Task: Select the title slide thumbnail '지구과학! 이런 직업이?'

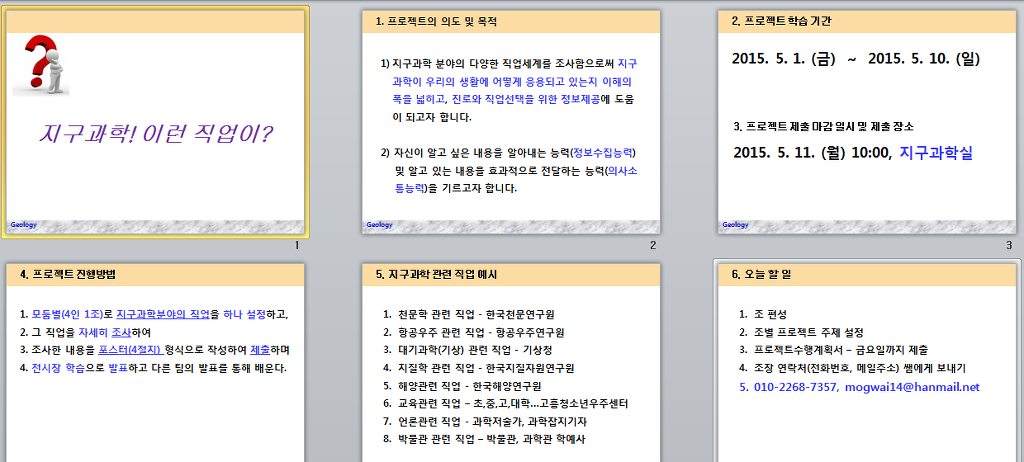Action: point(155,122)
